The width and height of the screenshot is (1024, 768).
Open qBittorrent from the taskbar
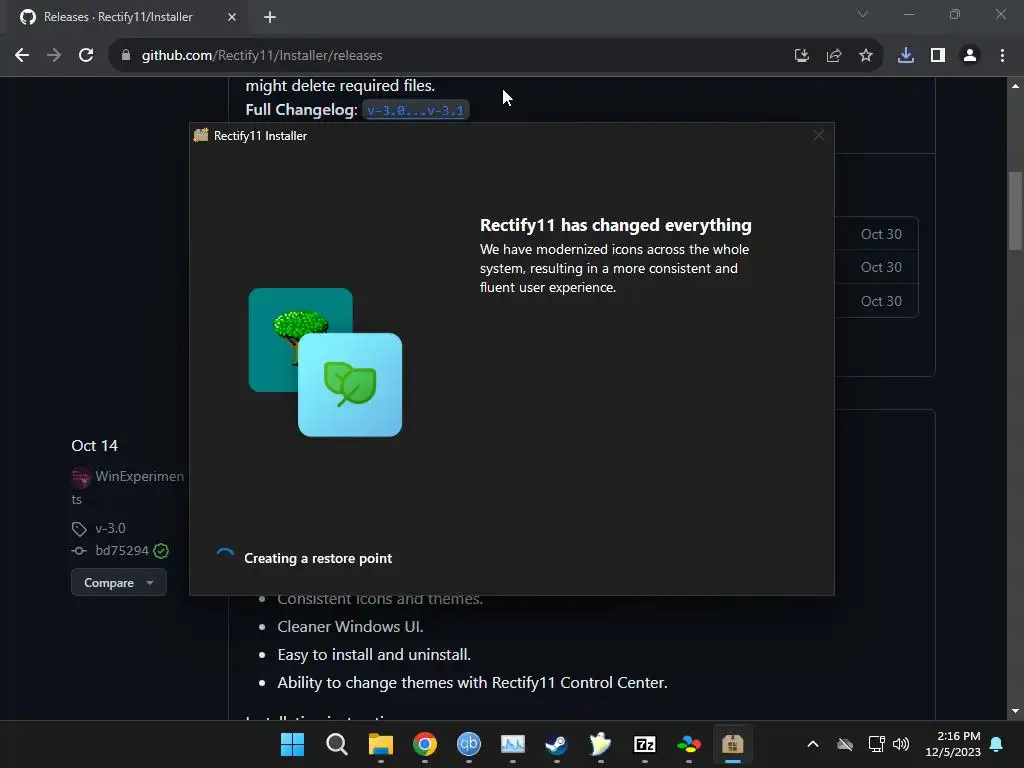coord(469,744)
